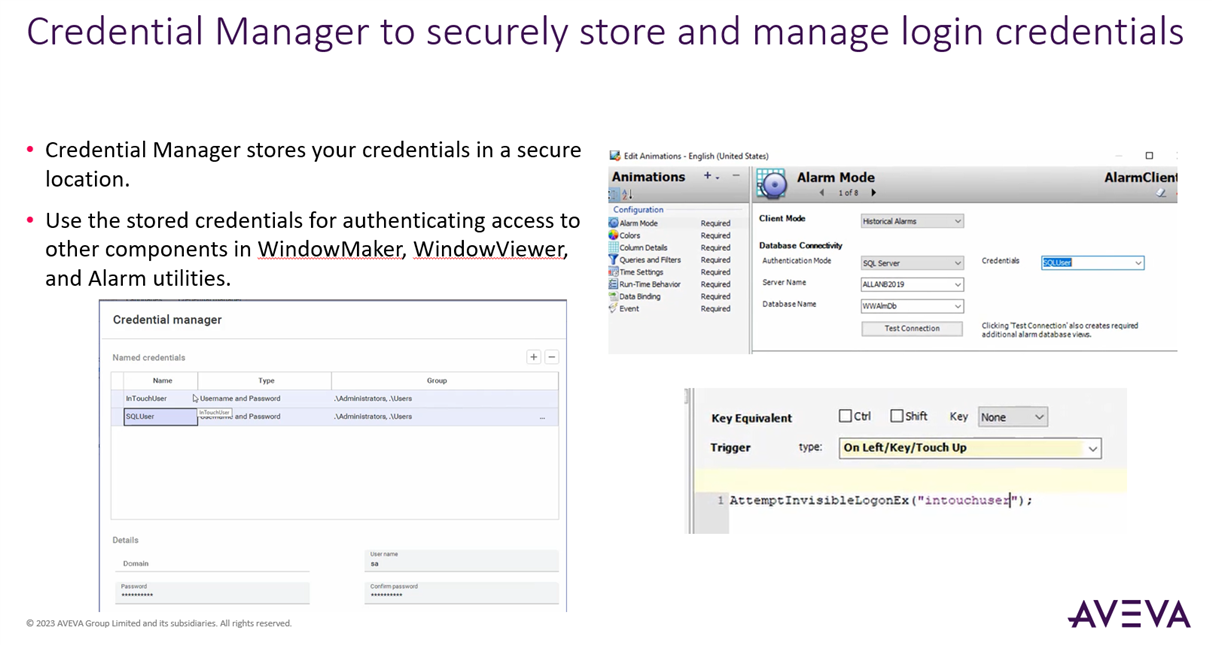1212x645 pixels.
Task: Click the large Alarm Mode bell icon
Action: click(x=772, y=184)
